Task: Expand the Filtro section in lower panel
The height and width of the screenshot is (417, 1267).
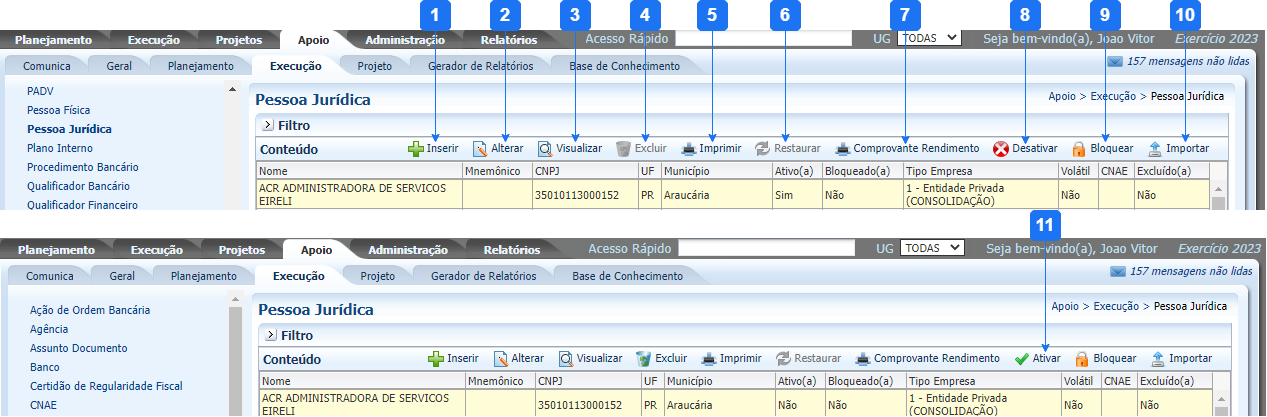Action: tap(270, 336)
